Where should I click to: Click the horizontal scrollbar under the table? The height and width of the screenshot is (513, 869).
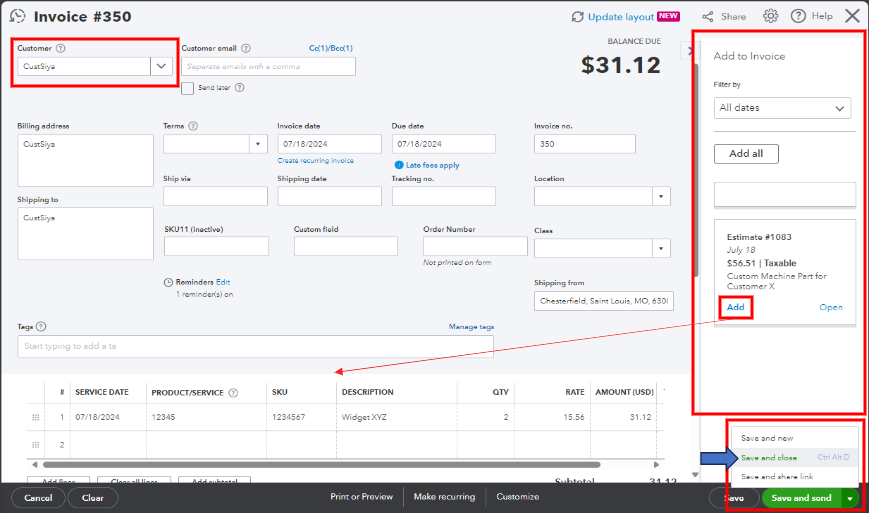click(x=321, y=465)
